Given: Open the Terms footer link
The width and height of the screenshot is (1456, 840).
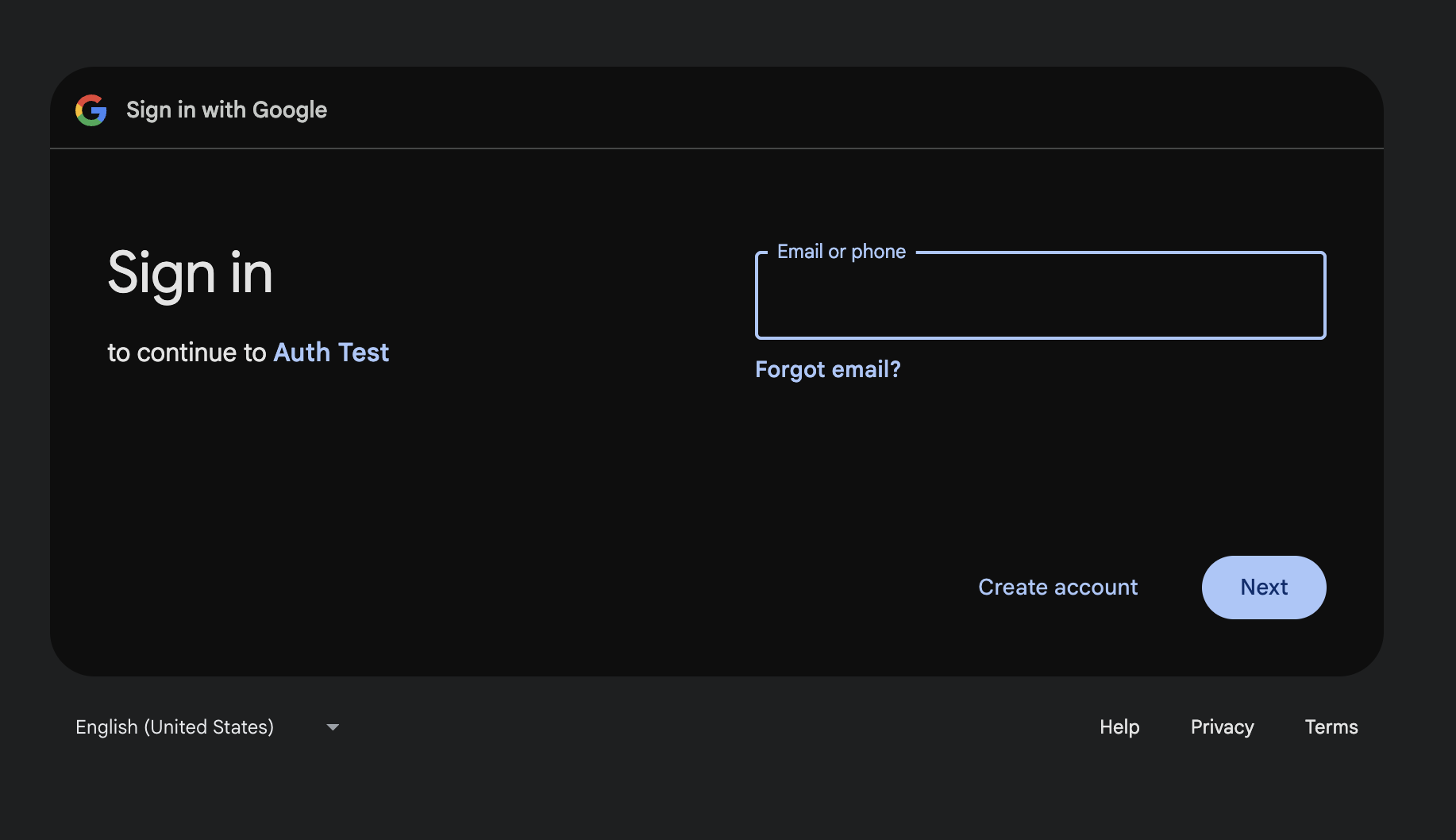Looking at the screenshot, I should (x=1331, y=727).
